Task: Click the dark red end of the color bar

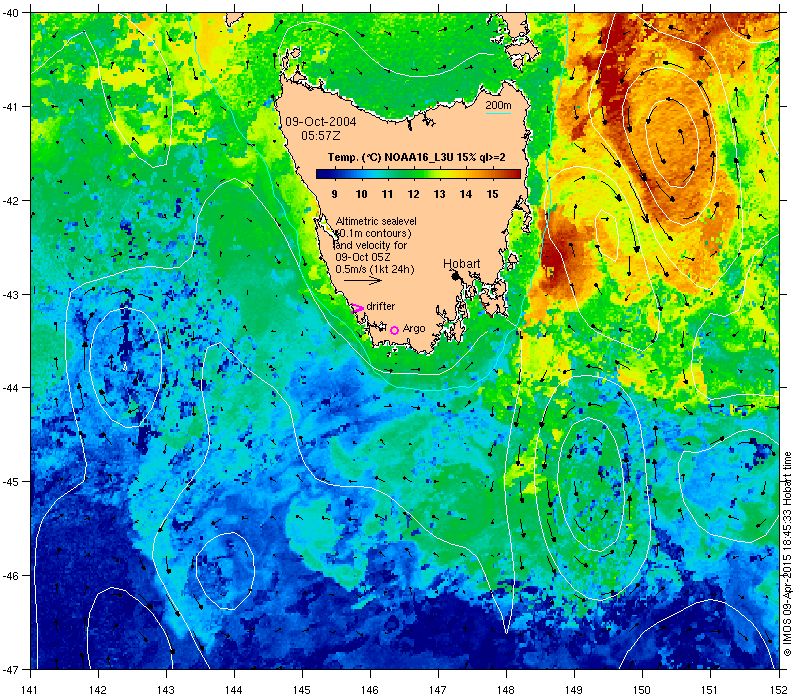Action: click(x=516, y=174)
